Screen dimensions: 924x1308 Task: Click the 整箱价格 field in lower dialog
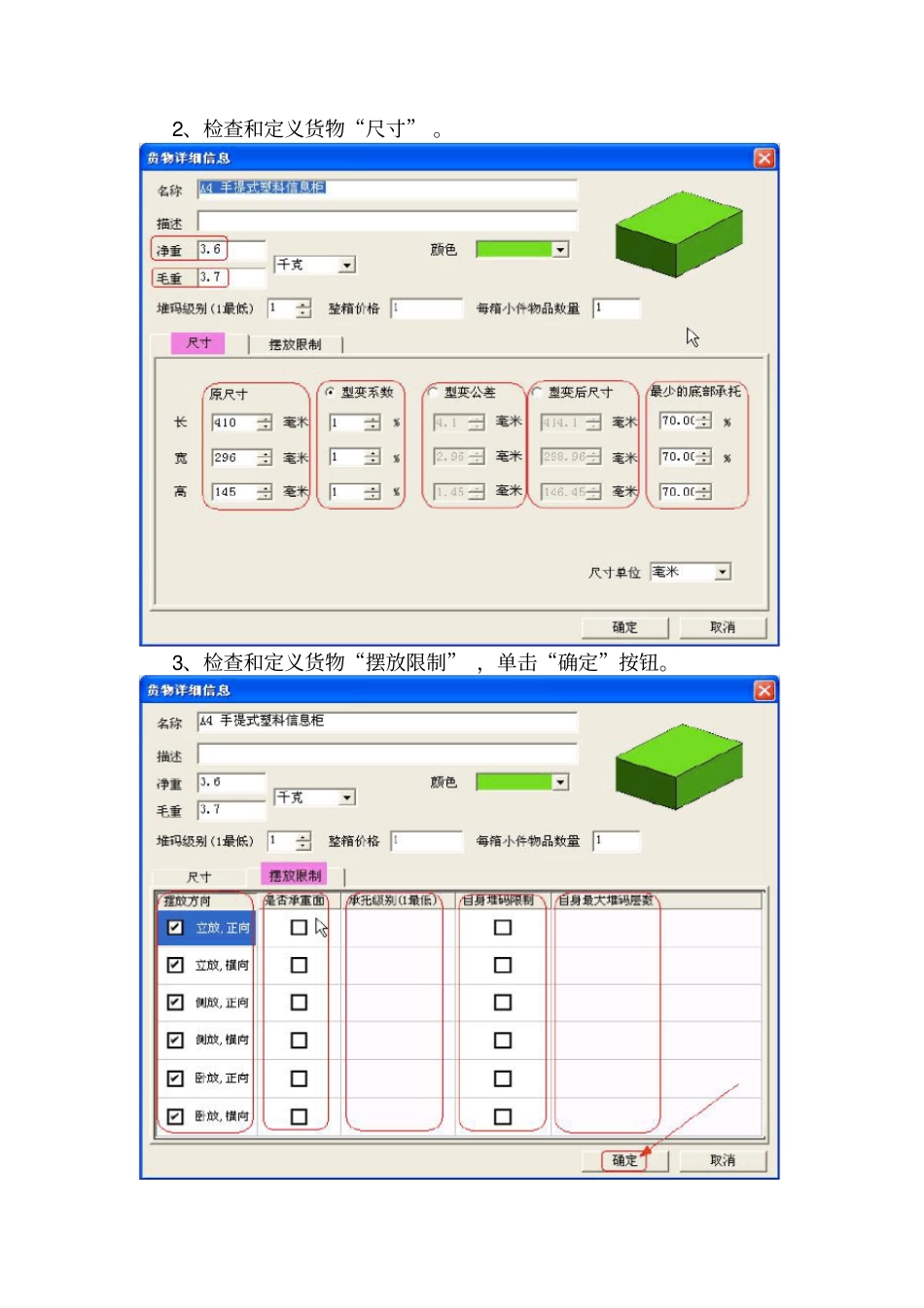click(426, 841)
